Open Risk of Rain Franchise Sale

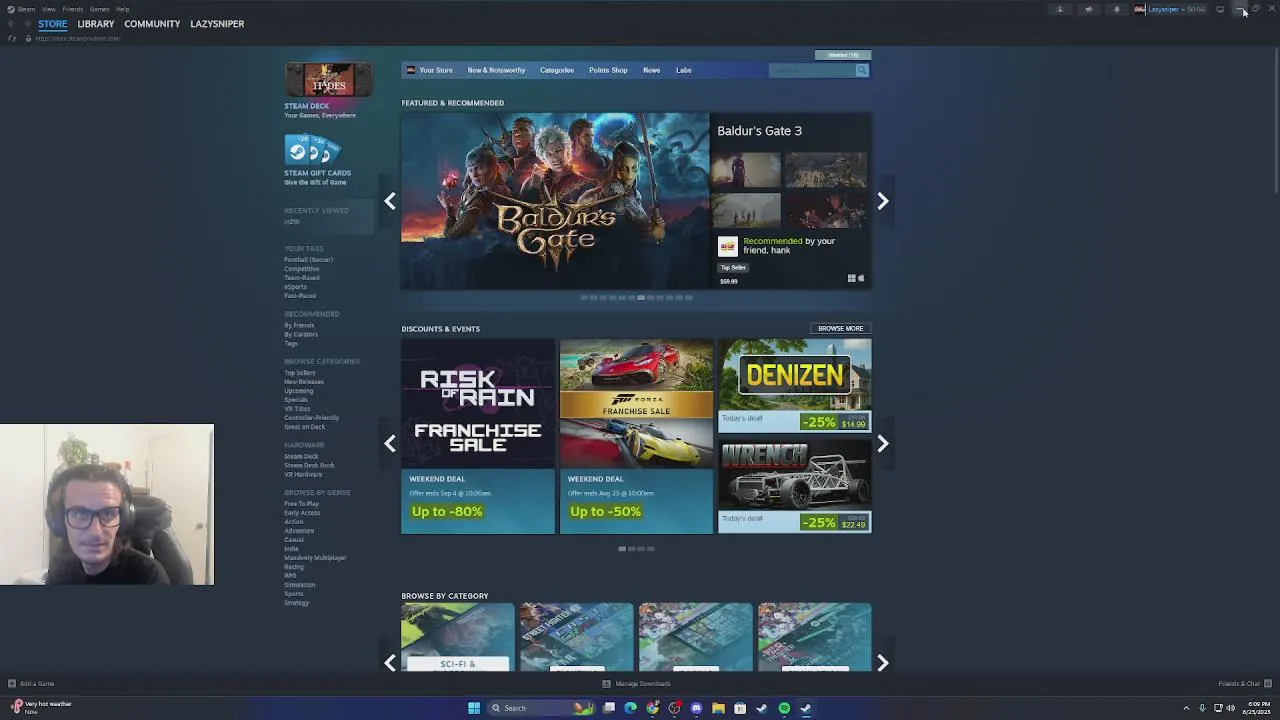478,436
